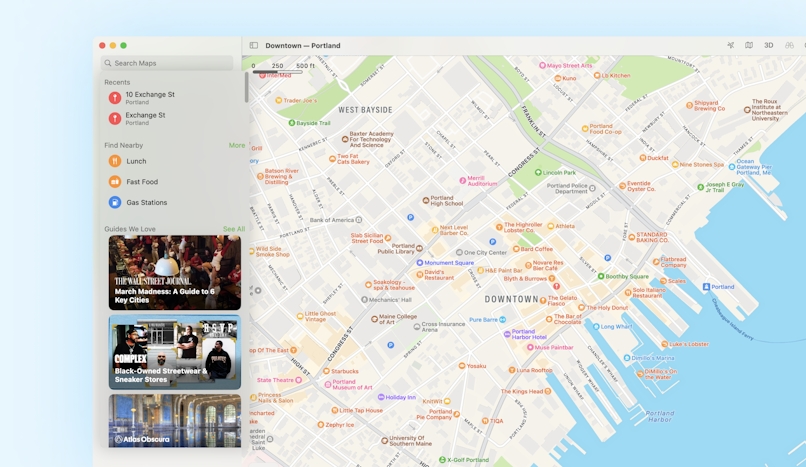
Task: Select Portland Police Department pin
Action: (592, 189)
